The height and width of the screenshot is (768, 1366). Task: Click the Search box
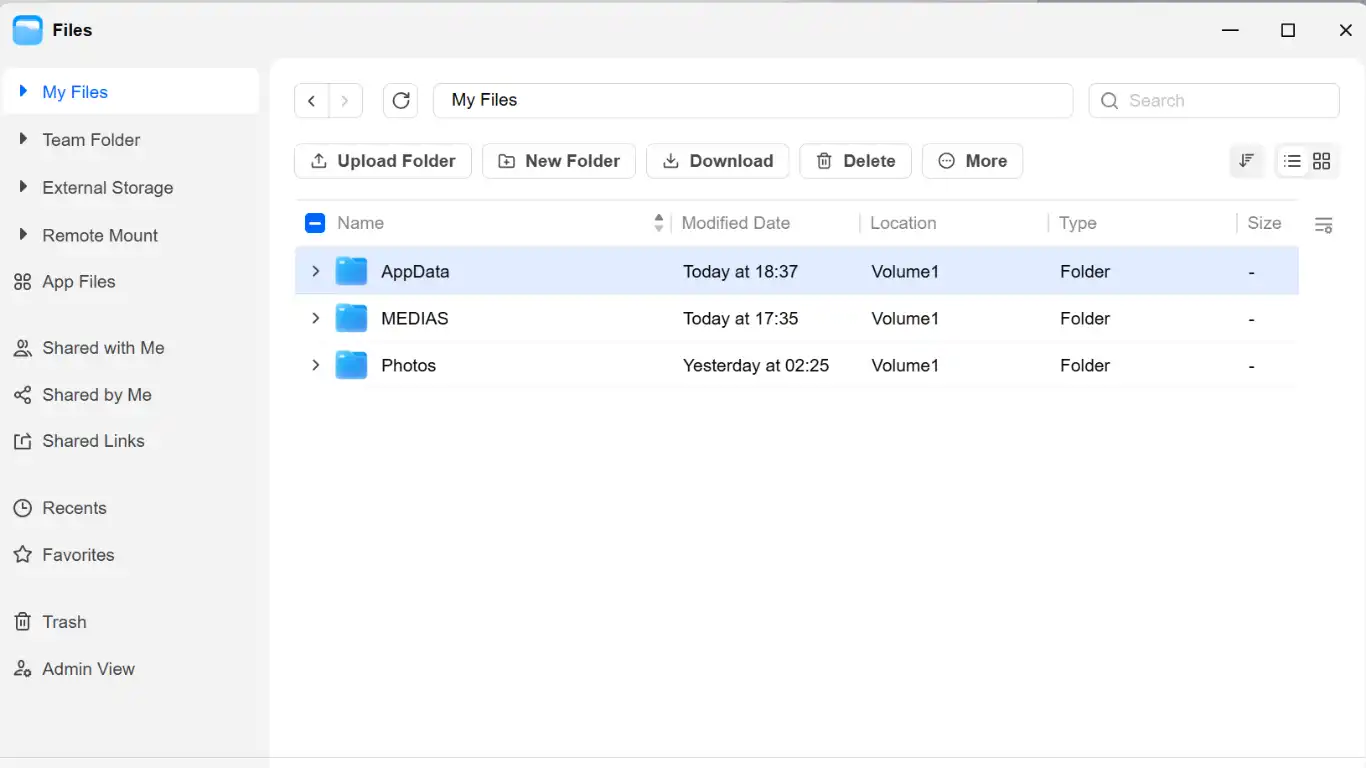pyautogui.click(x=1214, y=100)
